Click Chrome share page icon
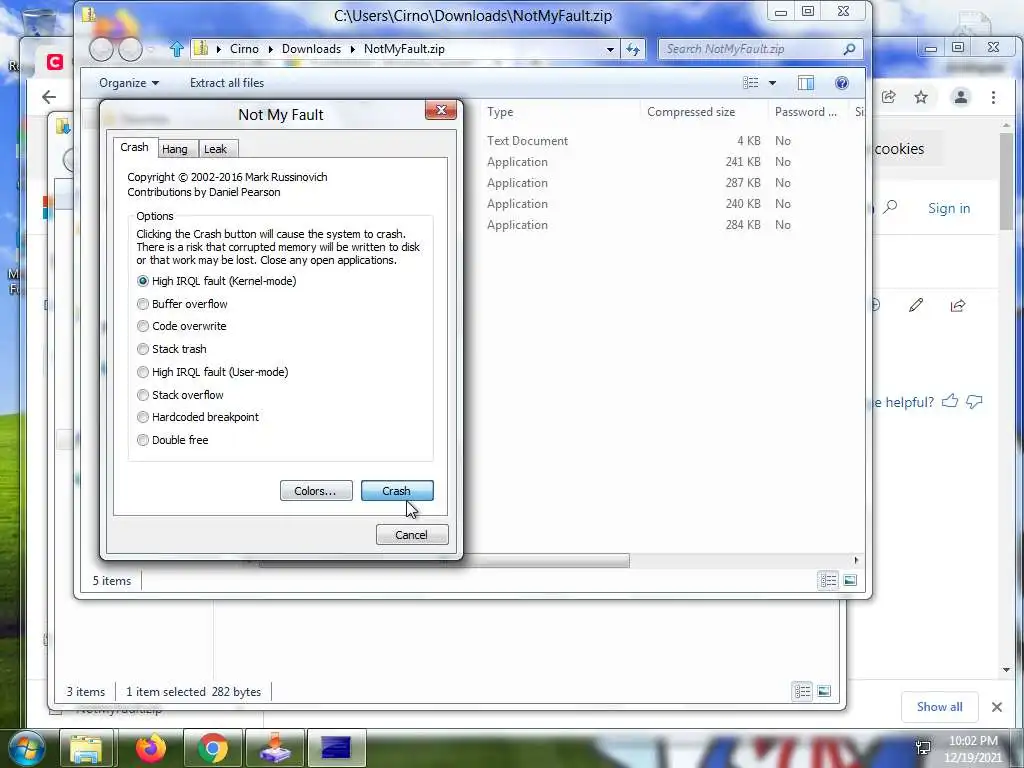The image size is (1024, 768). (888, 97)
